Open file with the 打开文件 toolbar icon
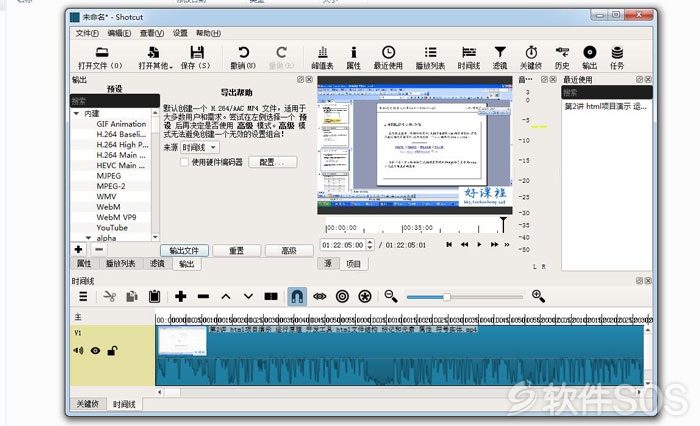 (101, 58)
